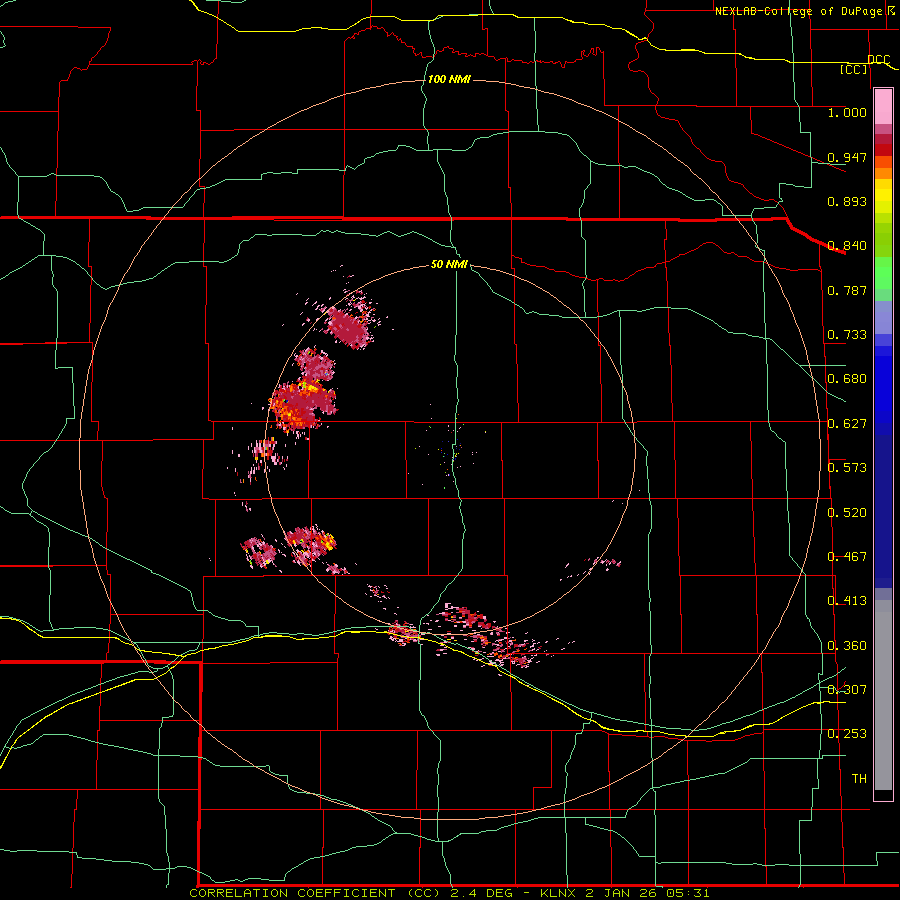Select the 0.467 scale value

[x=847, y=557]
